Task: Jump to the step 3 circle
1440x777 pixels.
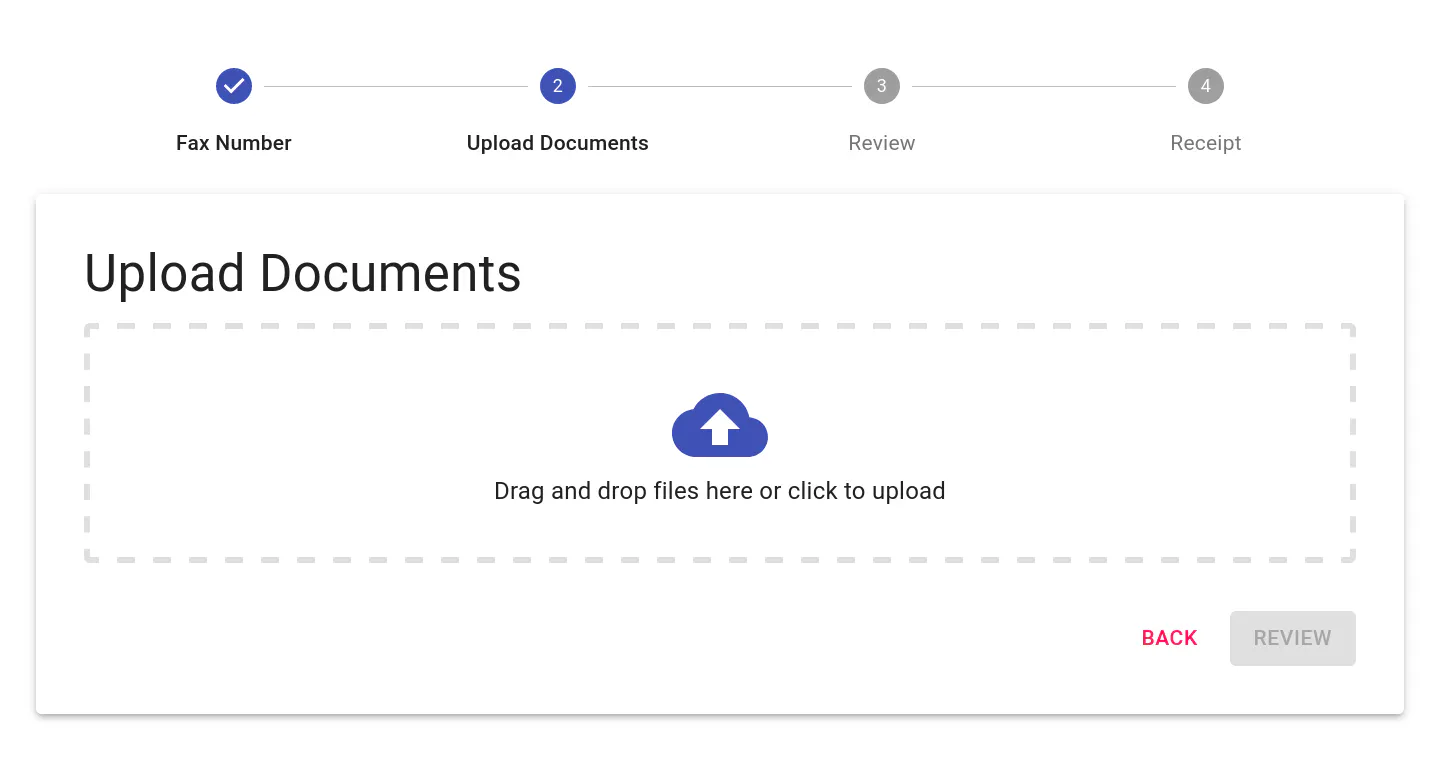Action: (x=882, y=86)
